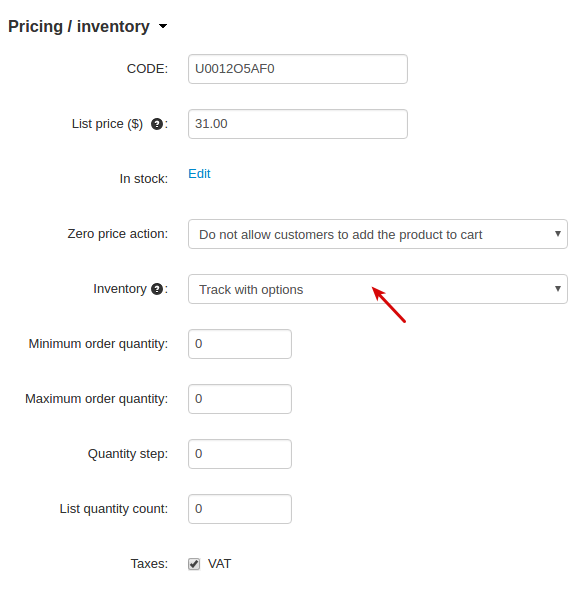Uncheck the VAT tax checkbox
588x598 pixels.
point(194,564)
